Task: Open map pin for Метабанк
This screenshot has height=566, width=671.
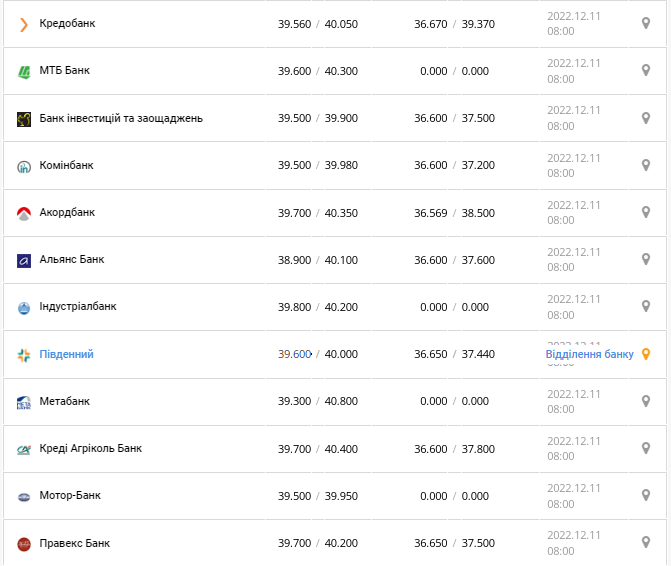Action: (646, 401)
